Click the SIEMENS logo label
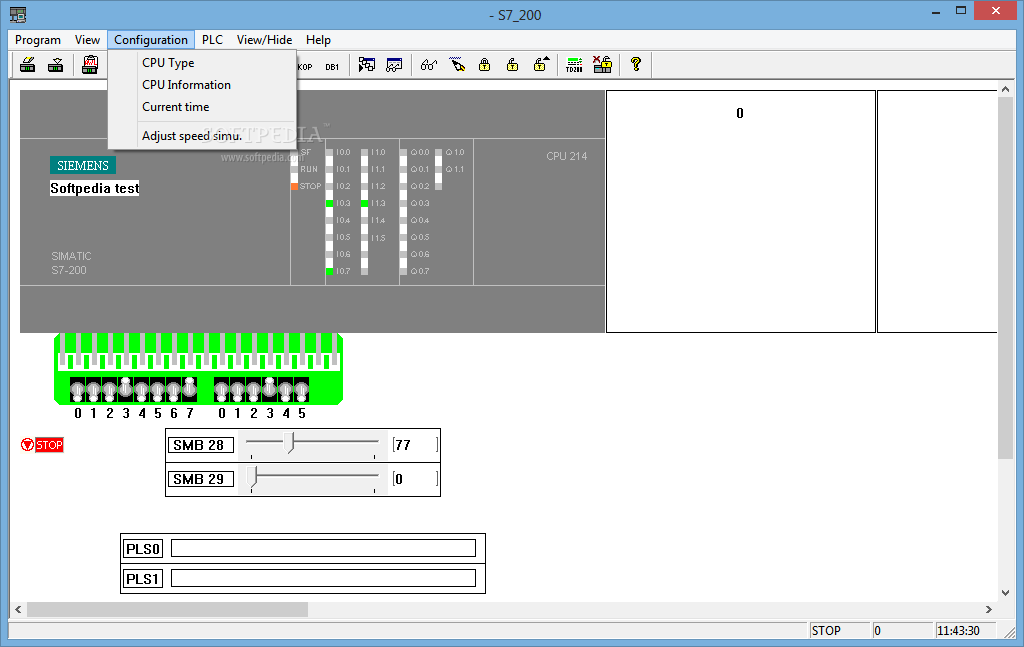Image resolution: width=1024 pixels, height=647 pixels. click(x=83, y=165)
